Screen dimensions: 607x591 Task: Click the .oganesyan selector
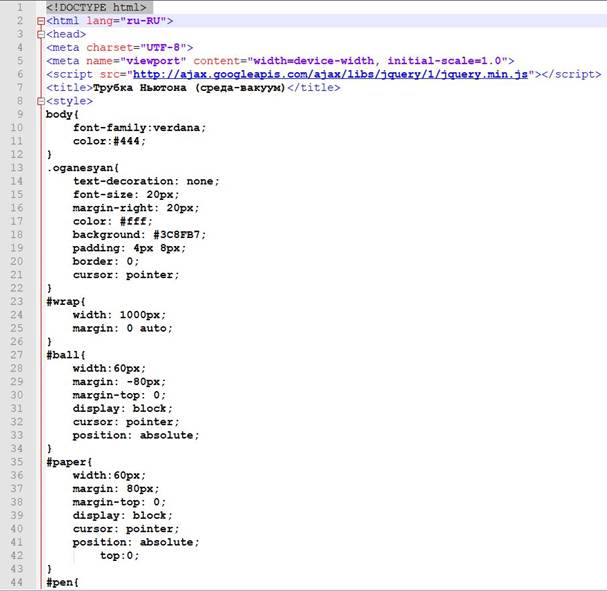click(83, 168)
